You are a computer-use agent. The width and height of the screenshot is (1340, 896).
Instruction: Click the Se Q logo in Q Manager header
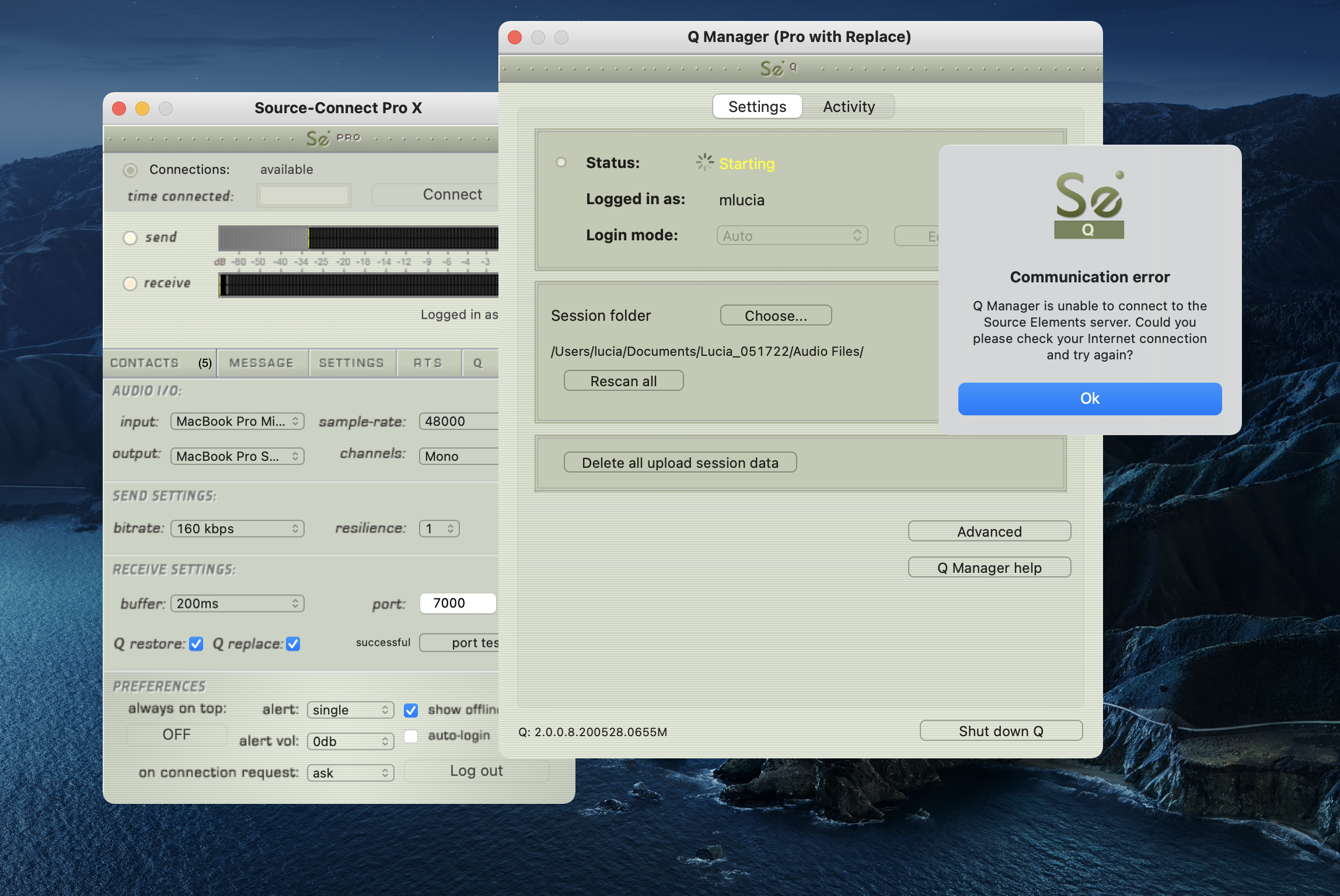click(x=779, y=68)
